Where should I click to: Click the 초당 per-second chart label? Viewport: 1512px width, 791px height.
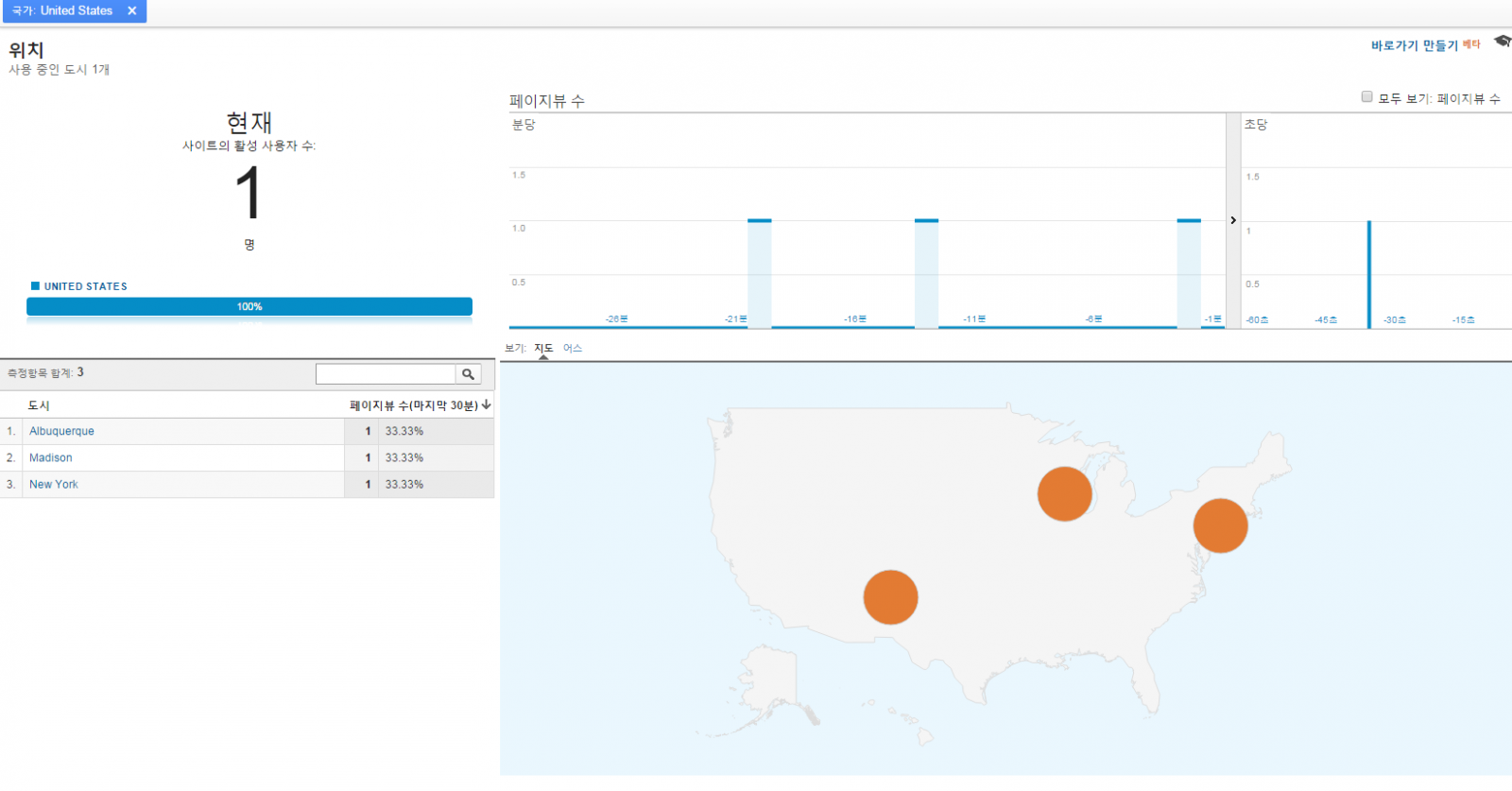(1256, 125)
